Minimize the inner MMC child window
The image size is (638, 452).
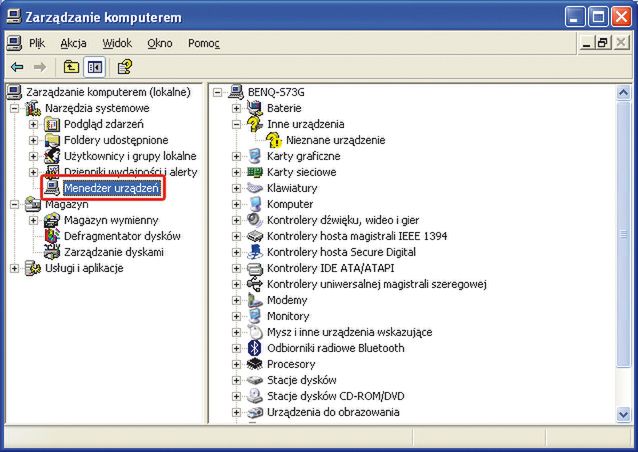pos(586,42)
